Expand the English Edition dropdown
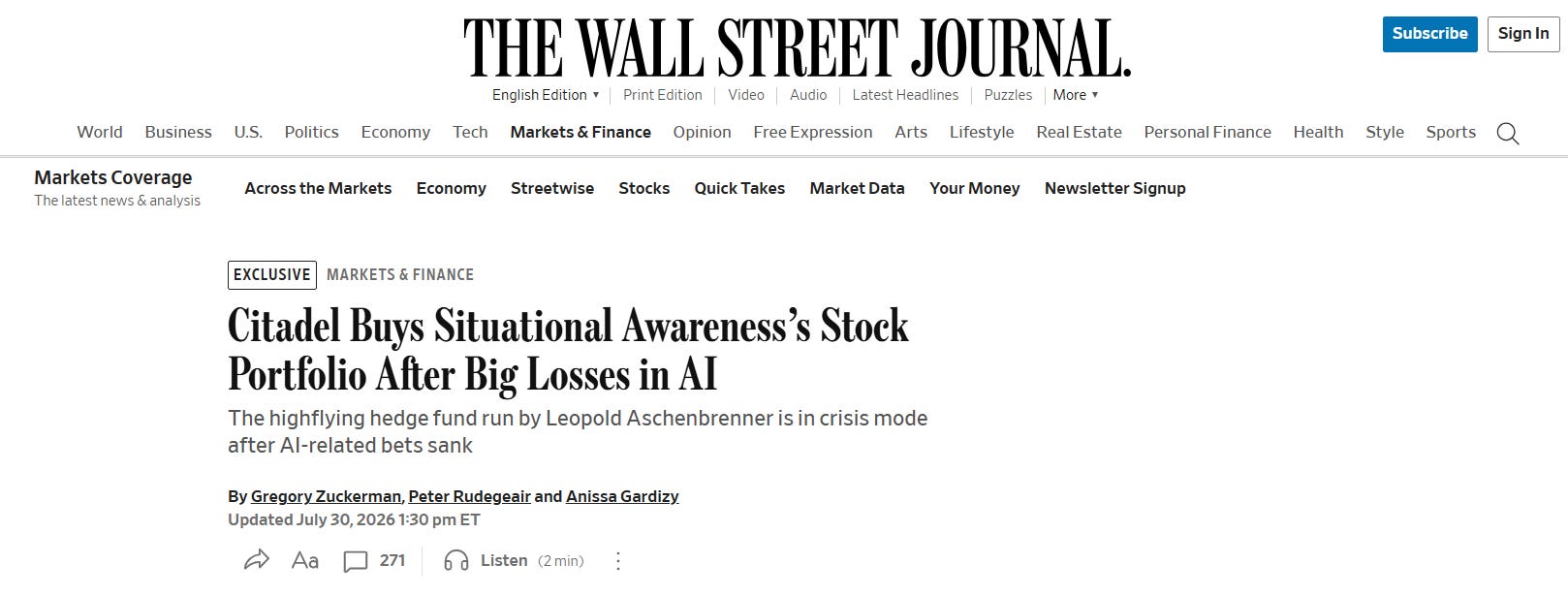The image size is (1568, 596). (546, 95)
